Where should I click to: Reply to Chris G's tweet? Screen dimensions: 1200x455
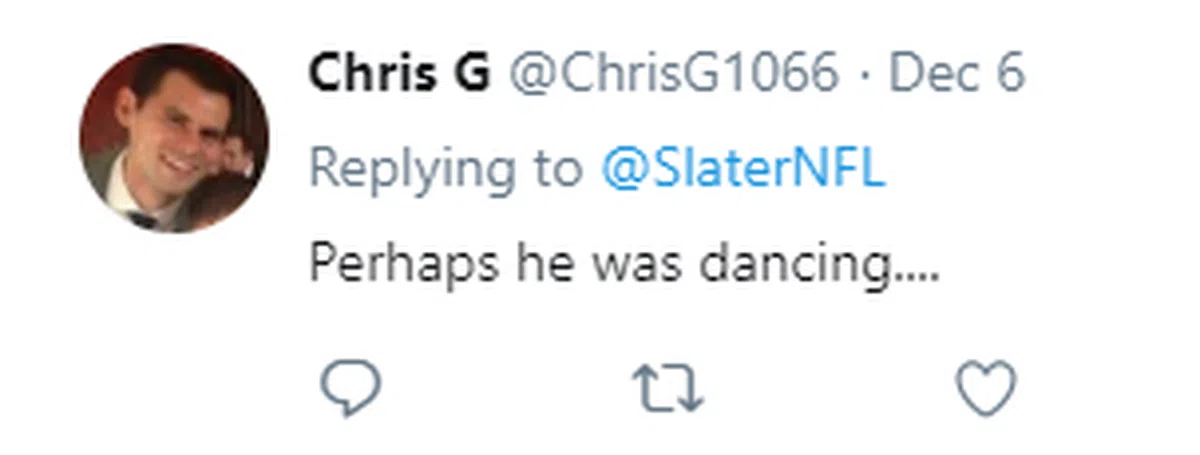tap(350, 388)
